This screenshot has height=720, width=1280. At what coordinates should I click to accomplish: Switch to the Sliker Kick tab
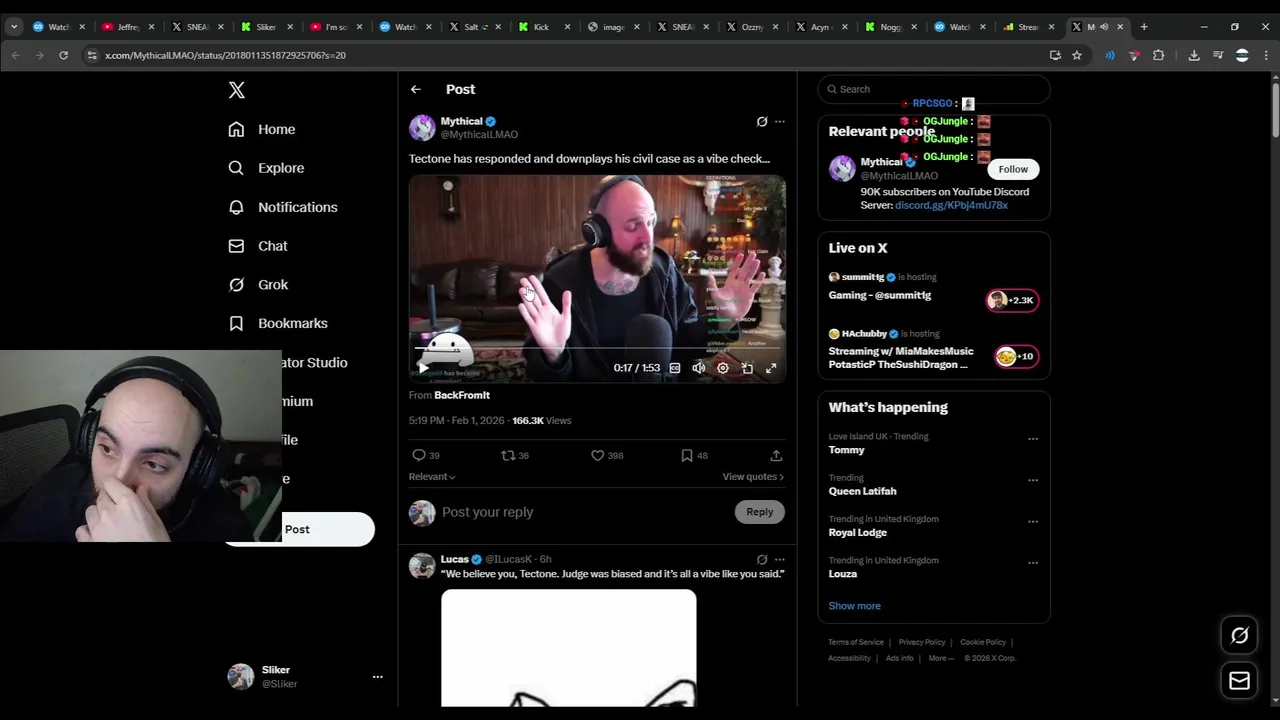[x=264, y=27]
